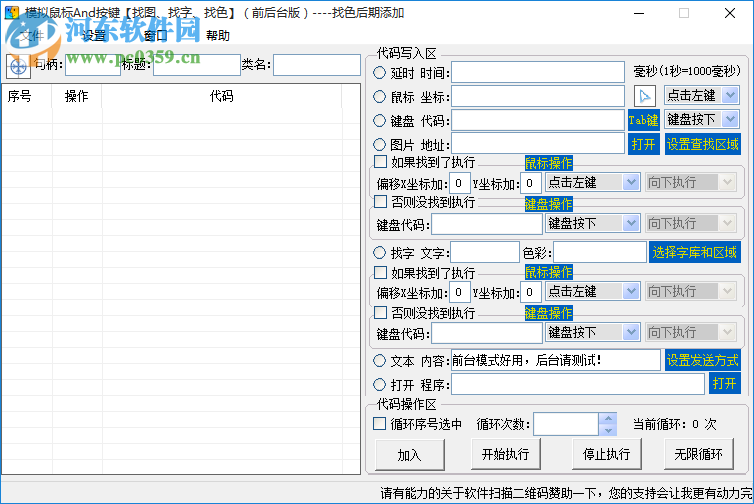Click the 色彩 input field
The height and width of the screenshot is (504, 754).
pos(600,252)
